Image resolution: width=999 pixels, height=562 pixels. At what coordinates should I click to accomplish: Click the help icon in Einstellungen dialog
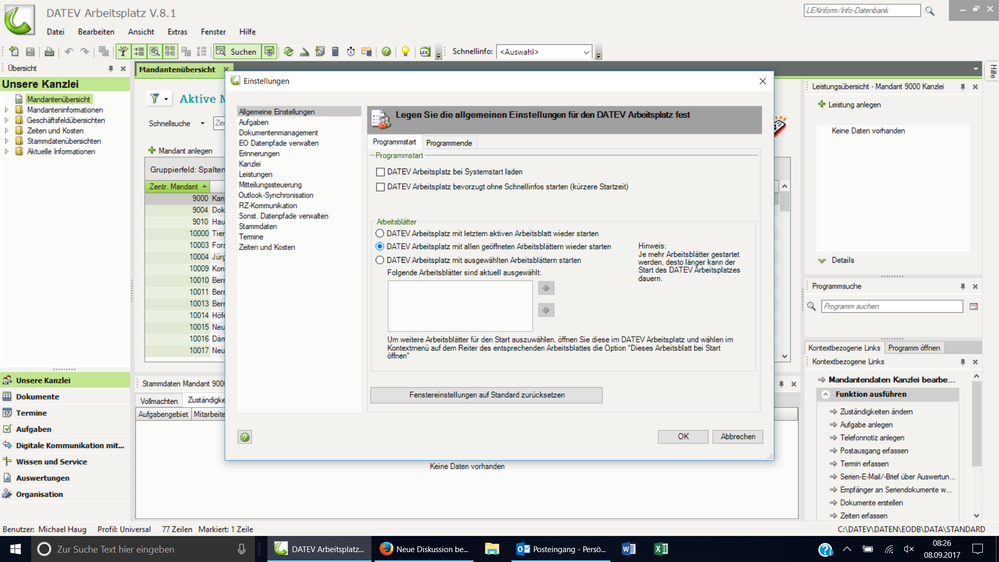pos(245,437)
